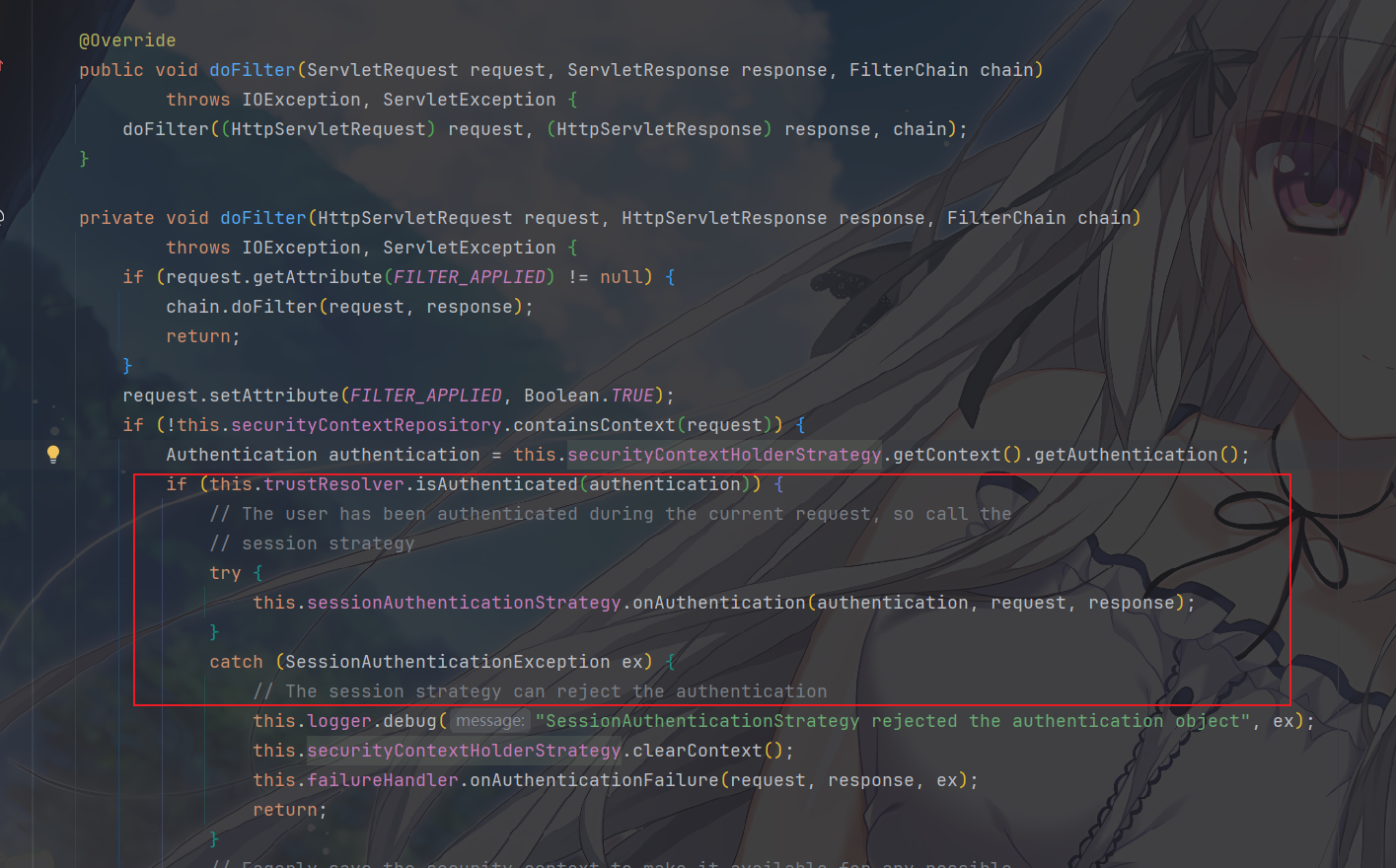Click the failureHandler field reference
The image size is (1396, 868).
pos(383,780)
